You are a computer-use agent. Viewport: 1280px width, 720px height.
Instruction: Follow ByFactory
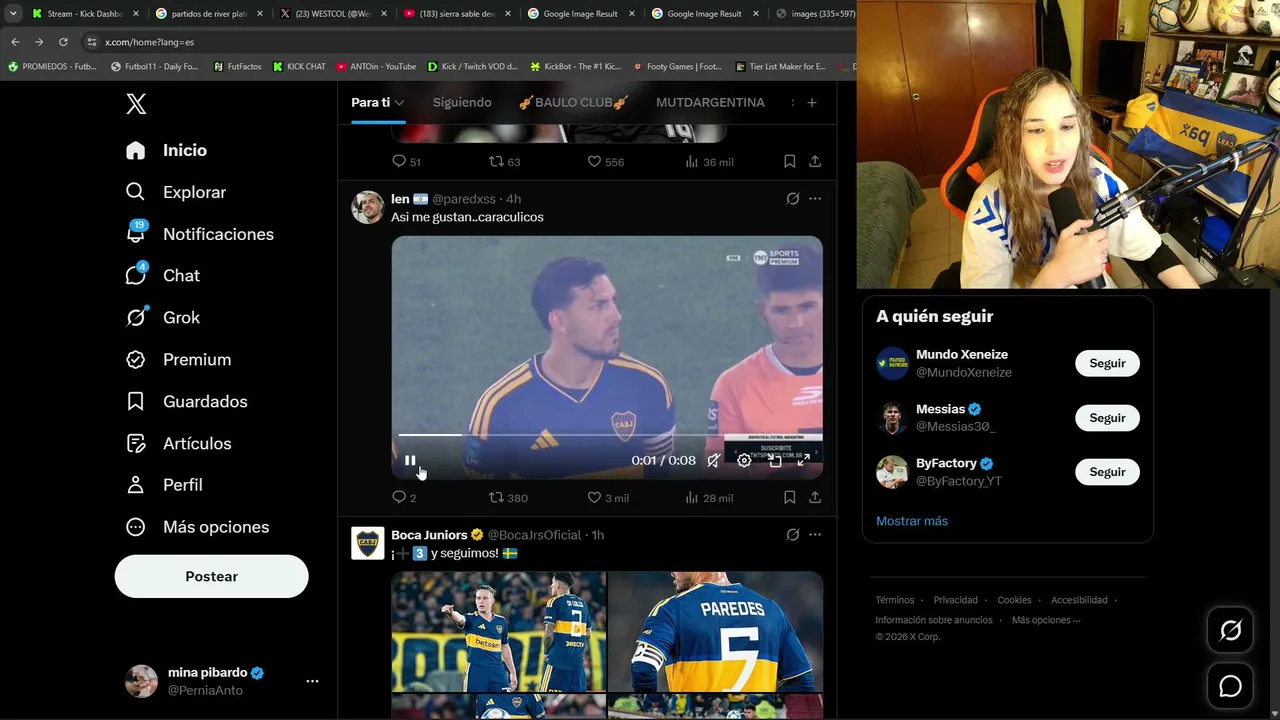1107,472
